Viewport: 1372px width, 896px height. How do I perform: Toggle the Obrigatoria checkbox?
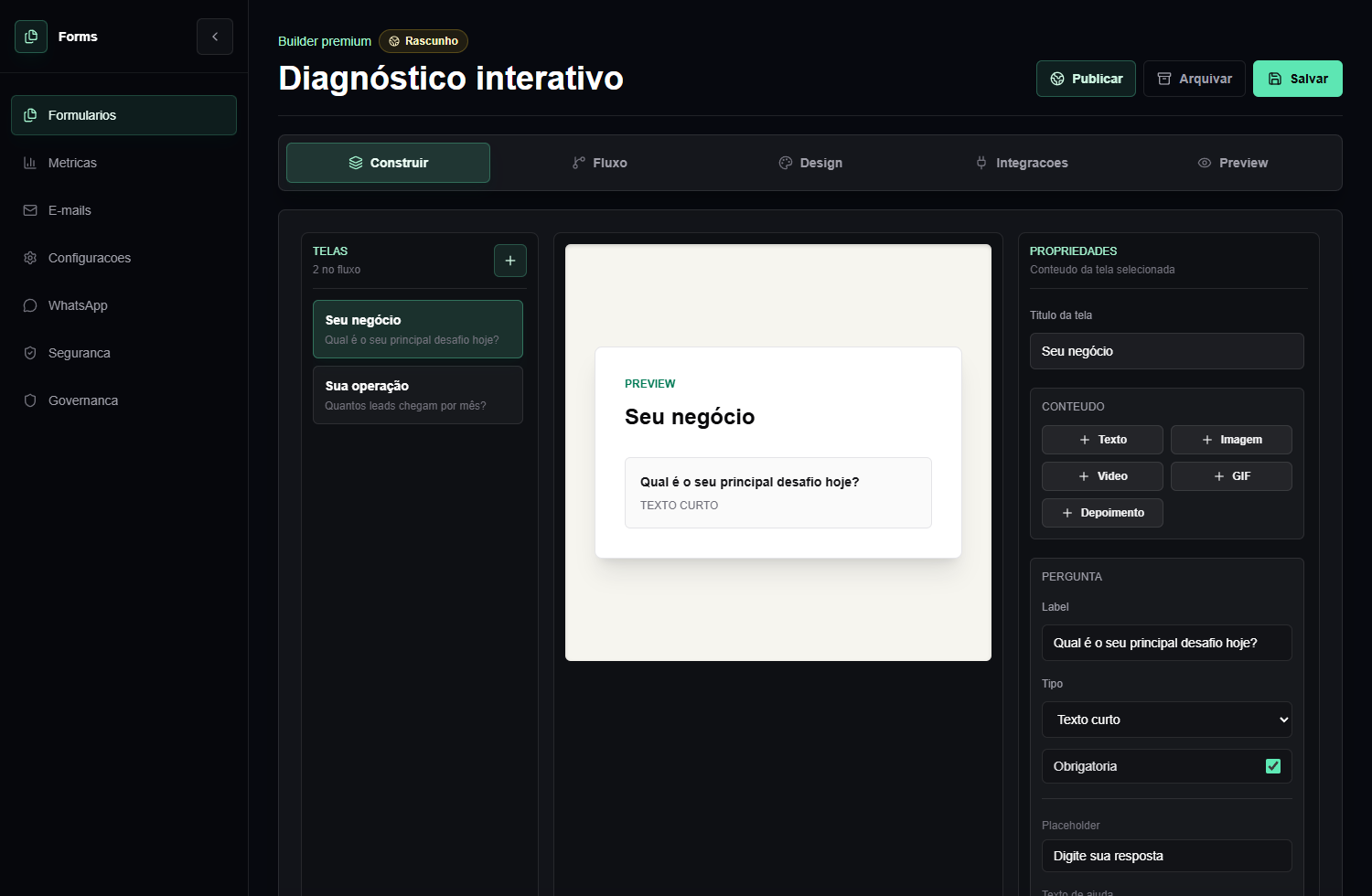[x=1273, y=766]
